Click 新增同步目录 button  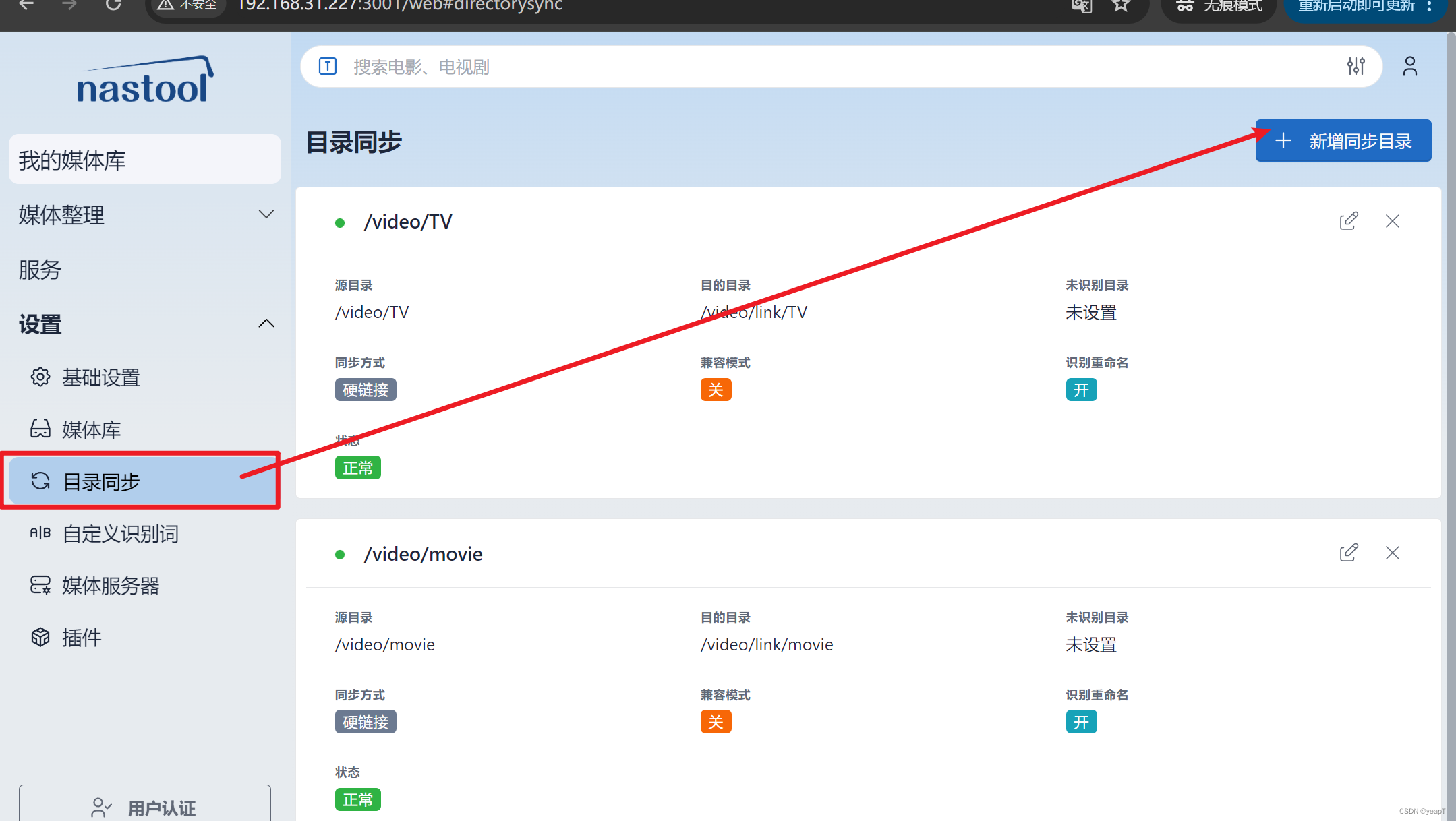click(1343, 141)
